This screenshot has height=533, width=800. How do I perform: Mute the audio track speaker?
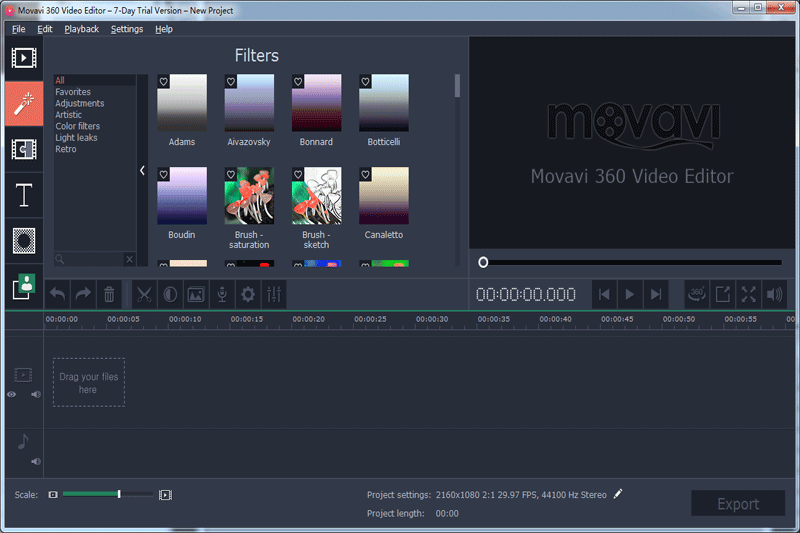point(36,461)
